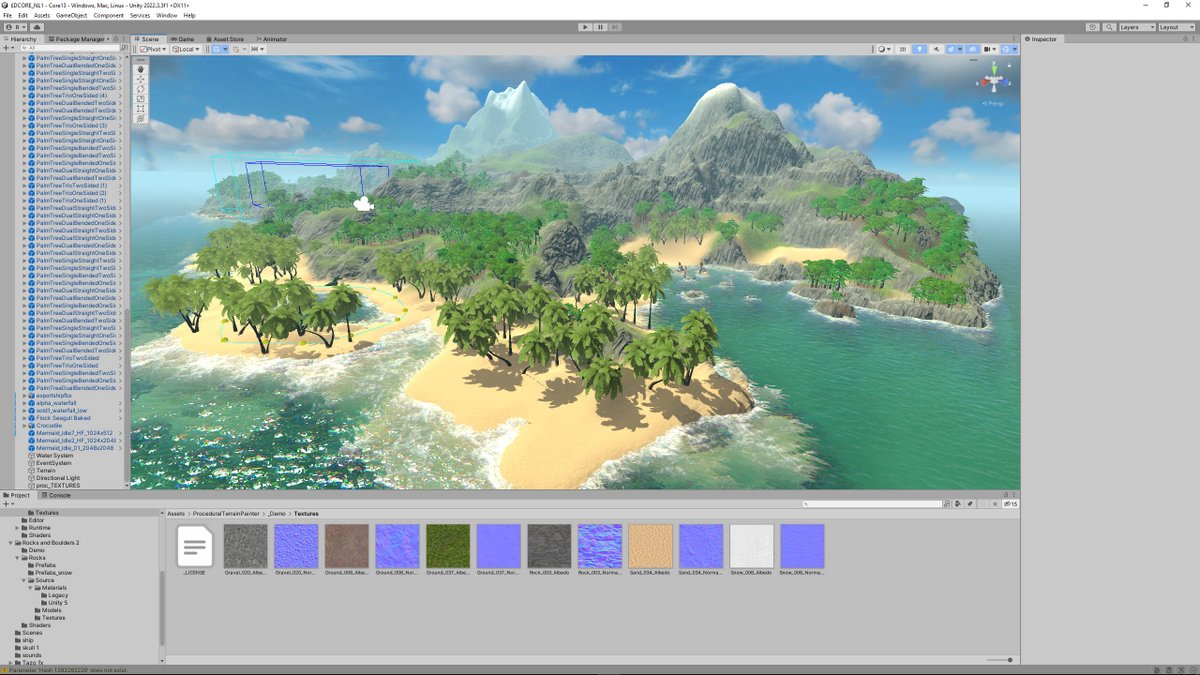Open the Local handle rotation dropdown
The width and height of the screenshot is (1200, 675).
(187, 49)
